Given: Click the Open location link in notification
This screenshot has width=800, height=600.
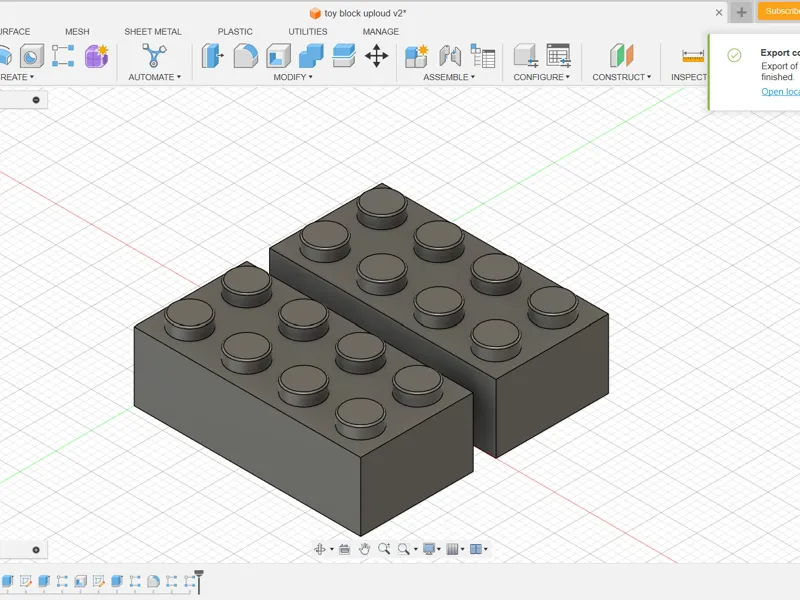Looking at the screenshot, I should tap(780, 91).
